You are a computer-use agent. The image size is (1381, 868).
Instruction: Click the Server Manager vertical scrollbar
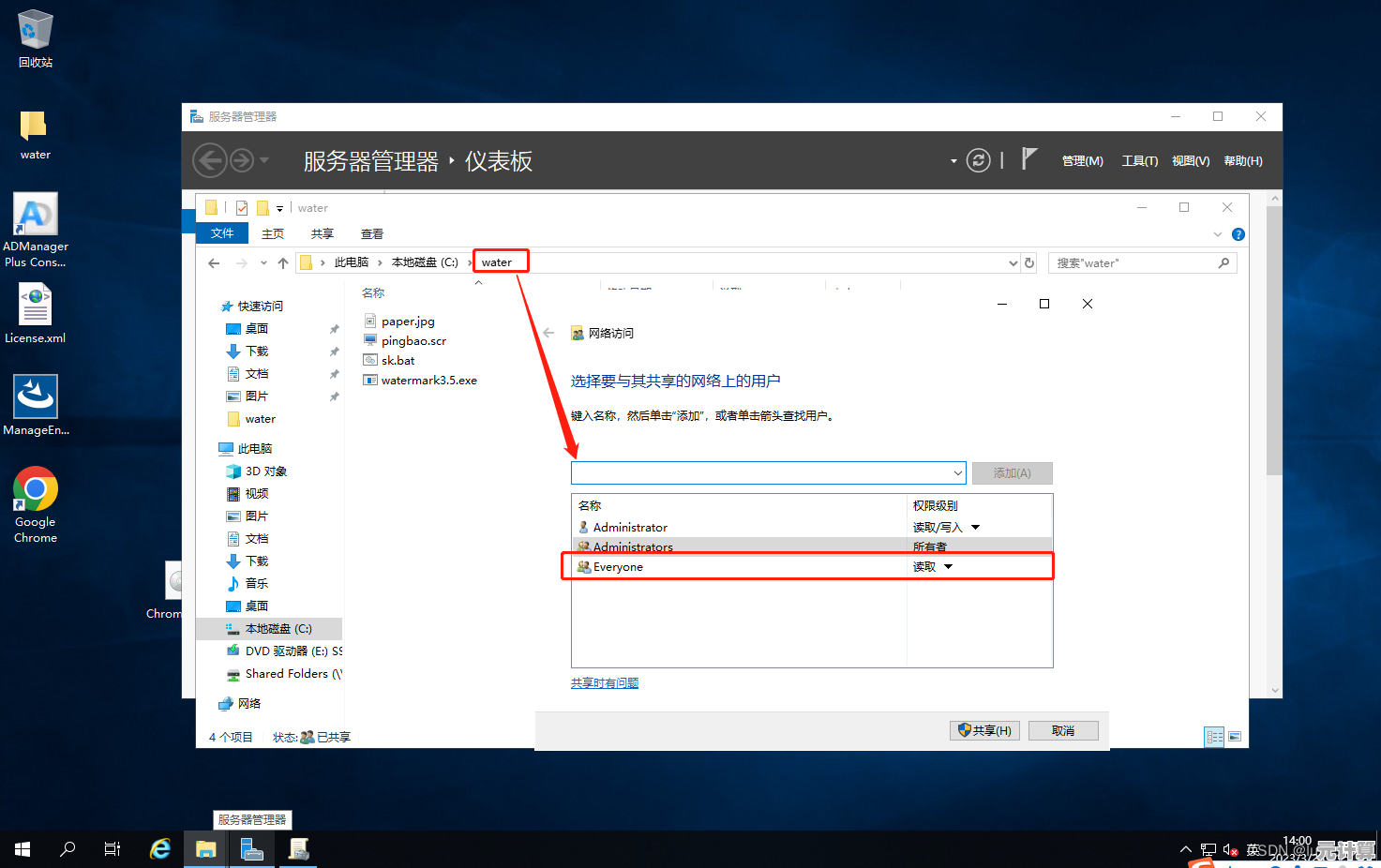(1274, 375)
